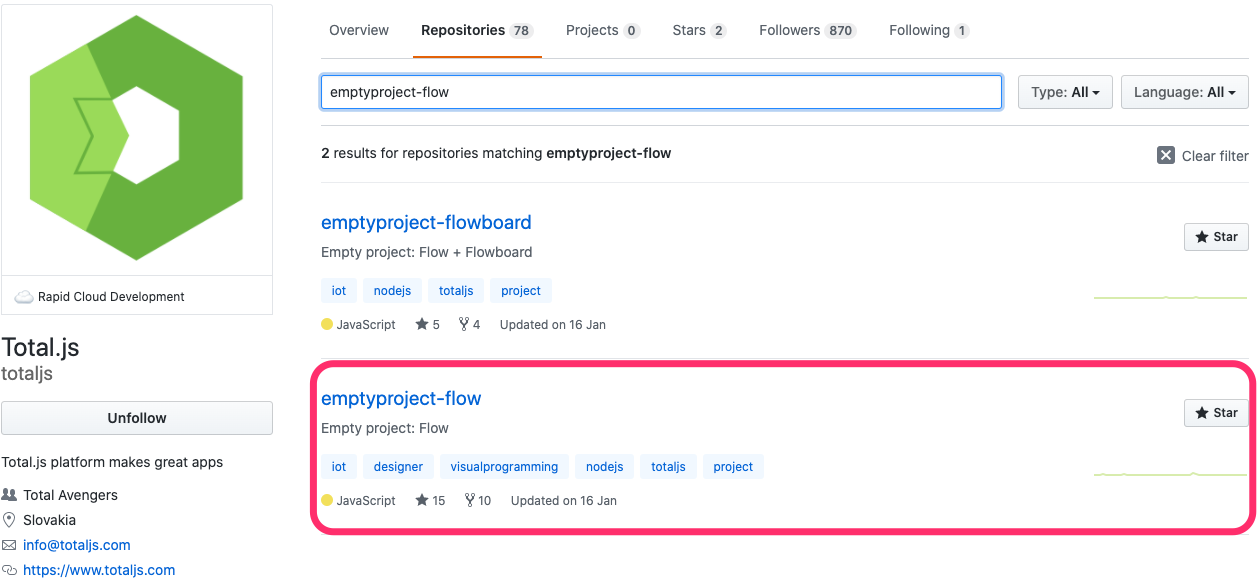
Task: Click the Rapid Cloud Development status
Action: [111, 297]
